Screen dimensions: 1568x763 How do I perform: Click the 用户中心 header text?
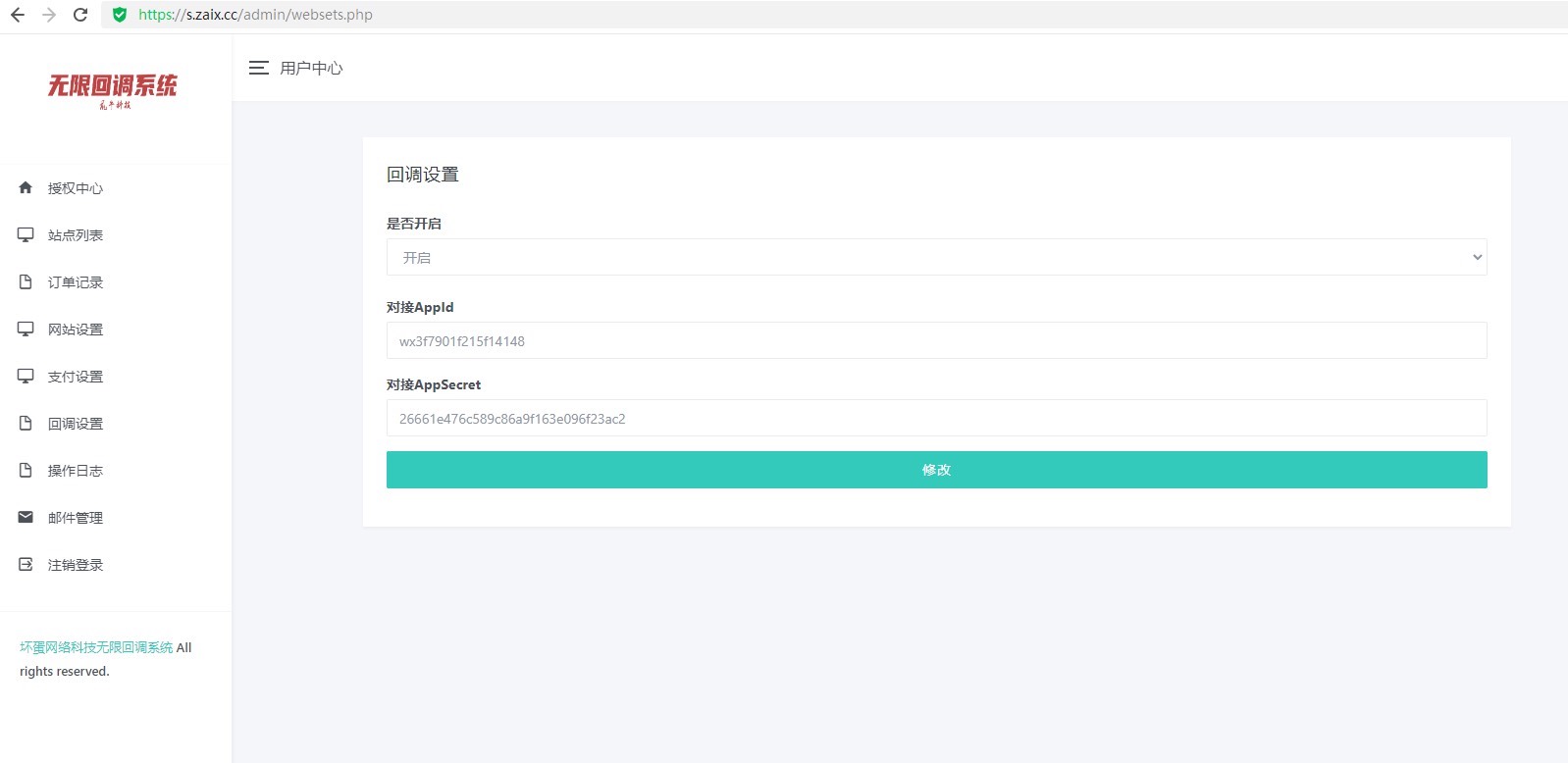coord(311,68)
